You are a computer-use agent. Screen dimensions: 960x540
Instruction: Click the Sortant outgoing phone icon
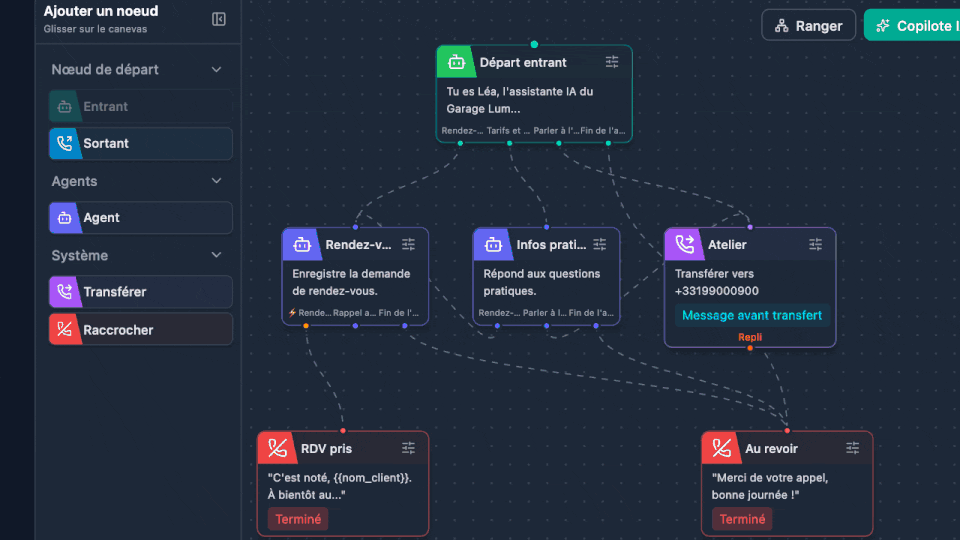[64, 143]
